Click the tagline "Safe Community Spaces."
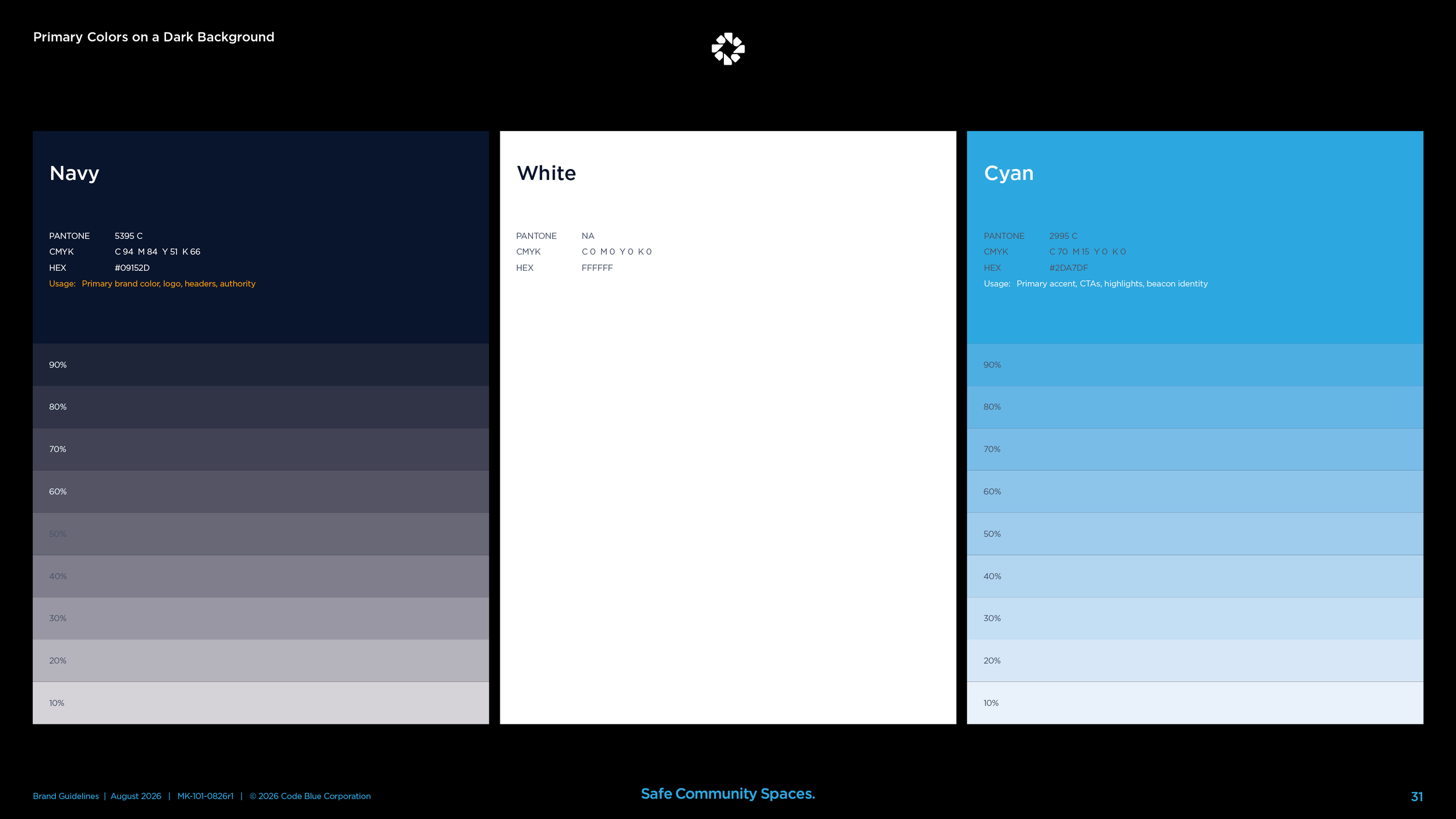The image size is (1456, 819). pos(728,794)
